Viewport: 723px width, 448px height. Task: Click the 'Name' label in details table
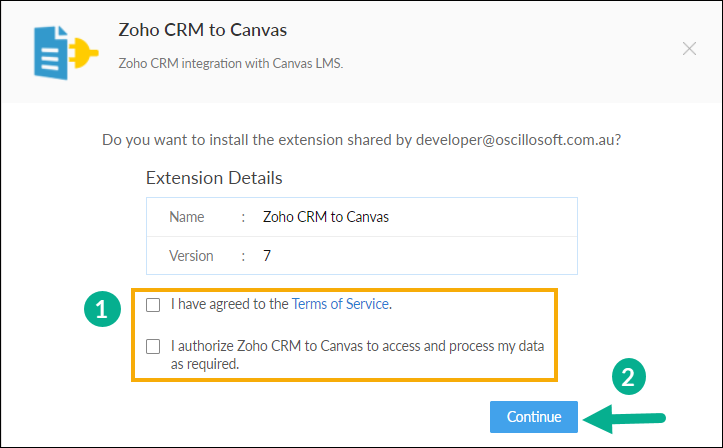(x=186, y=217)
